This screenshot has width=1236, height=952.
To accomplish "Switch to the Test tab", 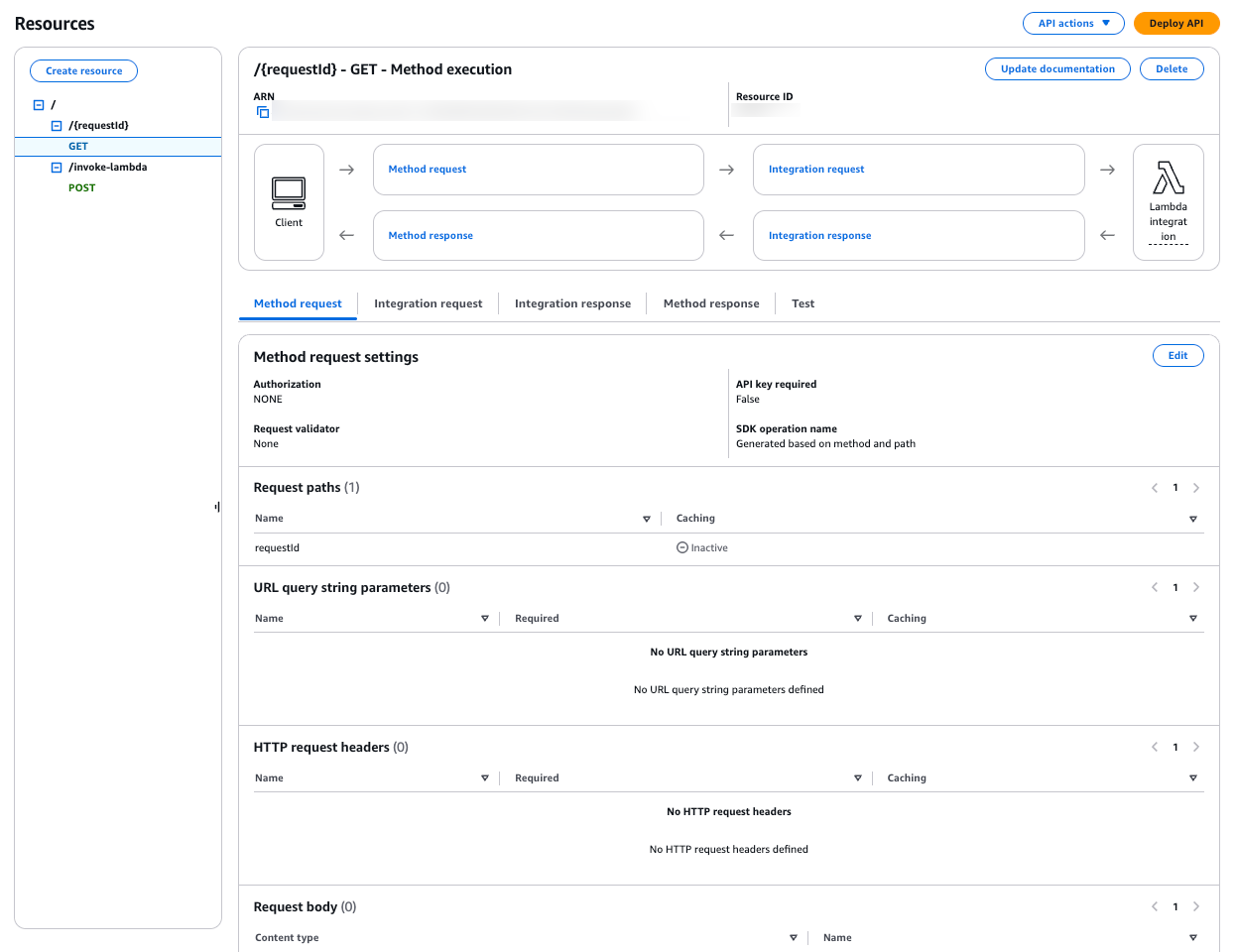I will point(803,303).
